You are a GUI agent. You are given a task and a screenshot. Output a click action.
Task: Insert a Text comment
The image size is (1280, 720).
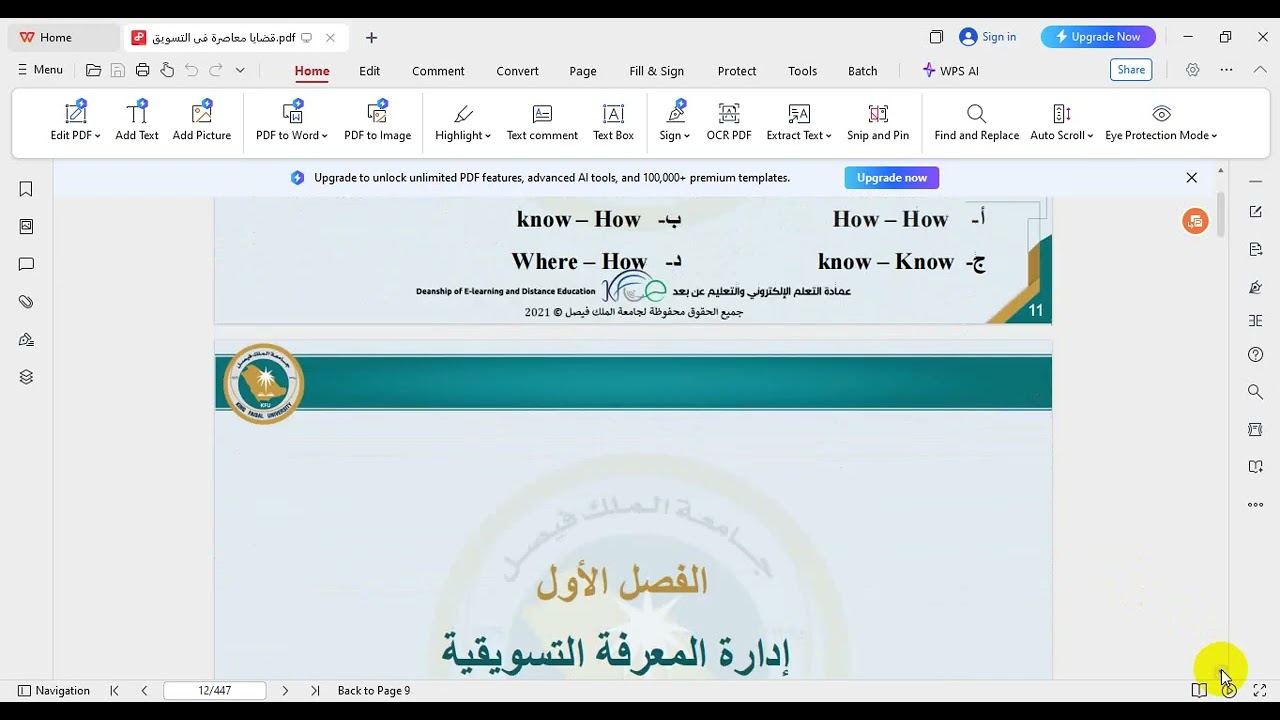(542, 122)
